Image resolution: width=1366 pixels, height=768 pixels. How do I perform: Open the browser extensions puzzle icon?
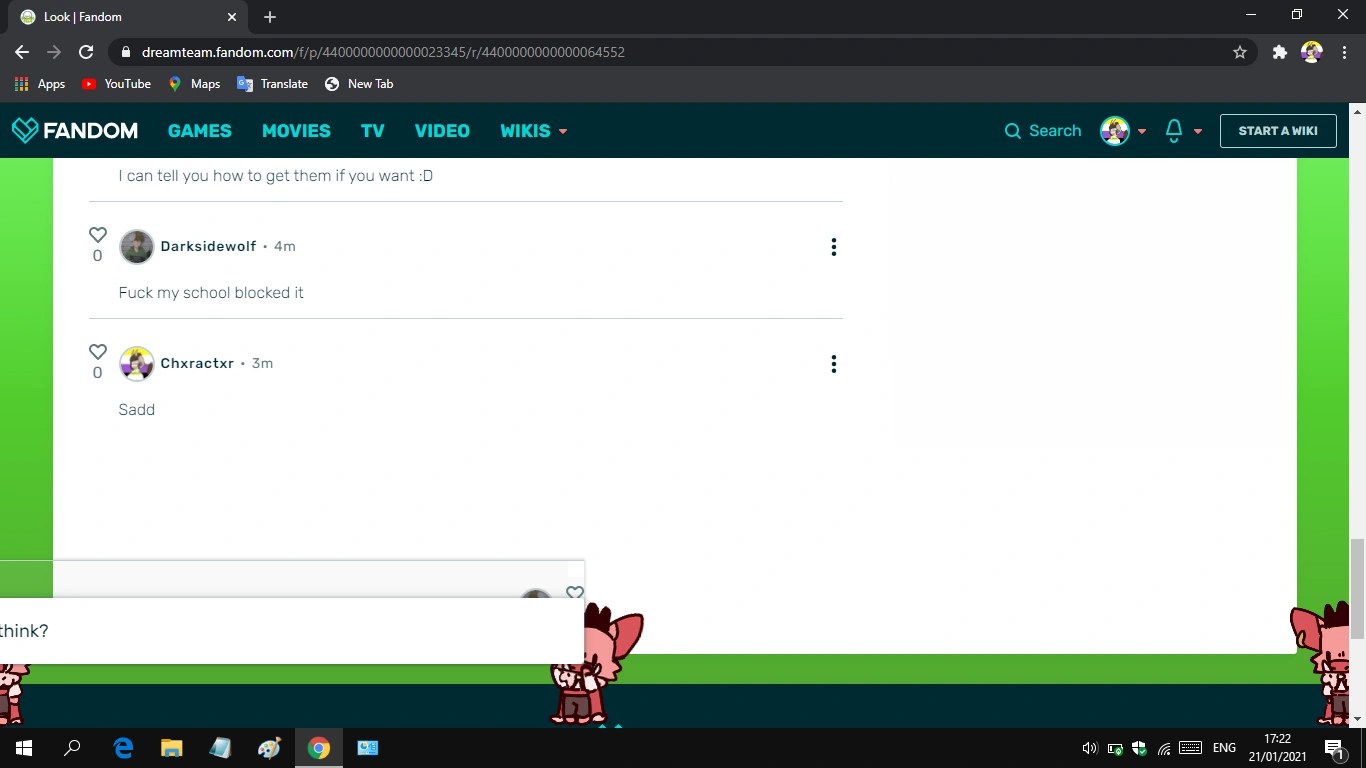1279,51
